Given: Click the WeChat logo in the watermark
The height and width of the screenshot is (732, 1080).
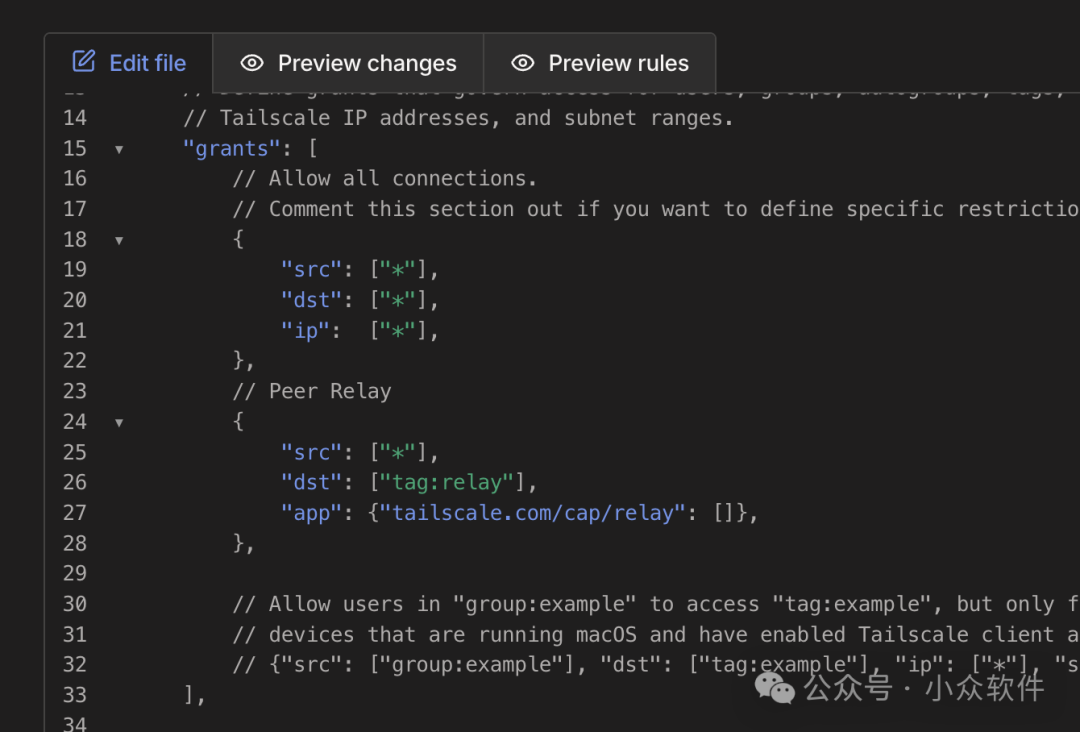Looking at the screenshot, I should pos(776,686).
